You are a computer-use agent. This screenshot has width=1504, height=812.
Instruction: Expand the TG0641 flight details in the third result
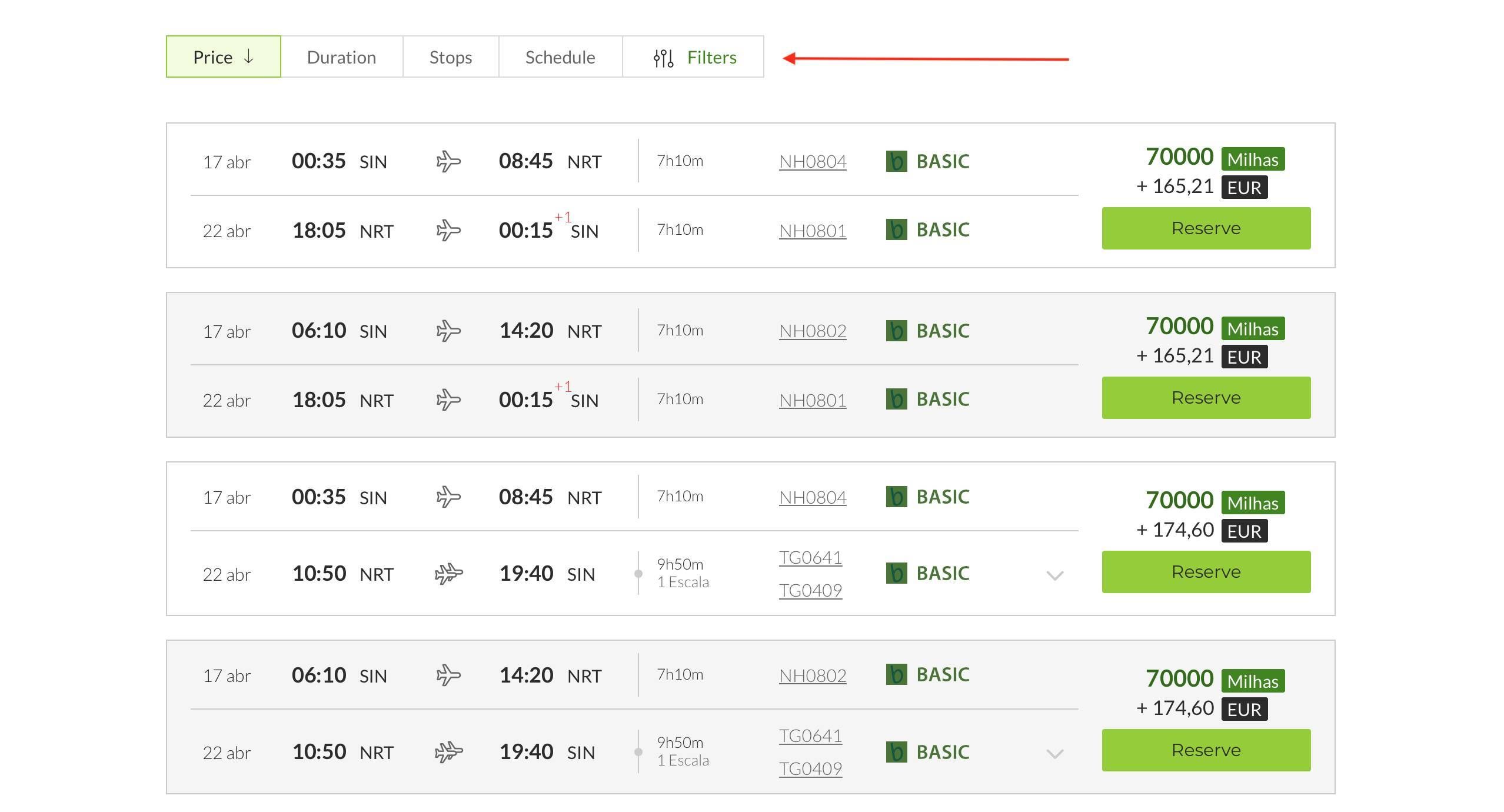(1055, 575)
